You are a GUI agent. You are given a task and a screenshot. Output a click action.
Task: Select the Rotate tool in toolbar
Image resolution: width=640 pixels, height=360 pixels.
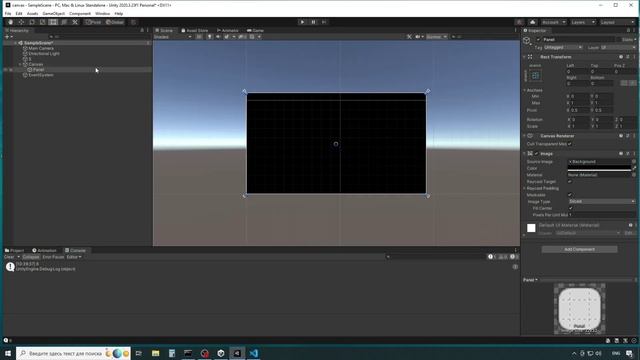pyautogui.click(x=32, y=22)
